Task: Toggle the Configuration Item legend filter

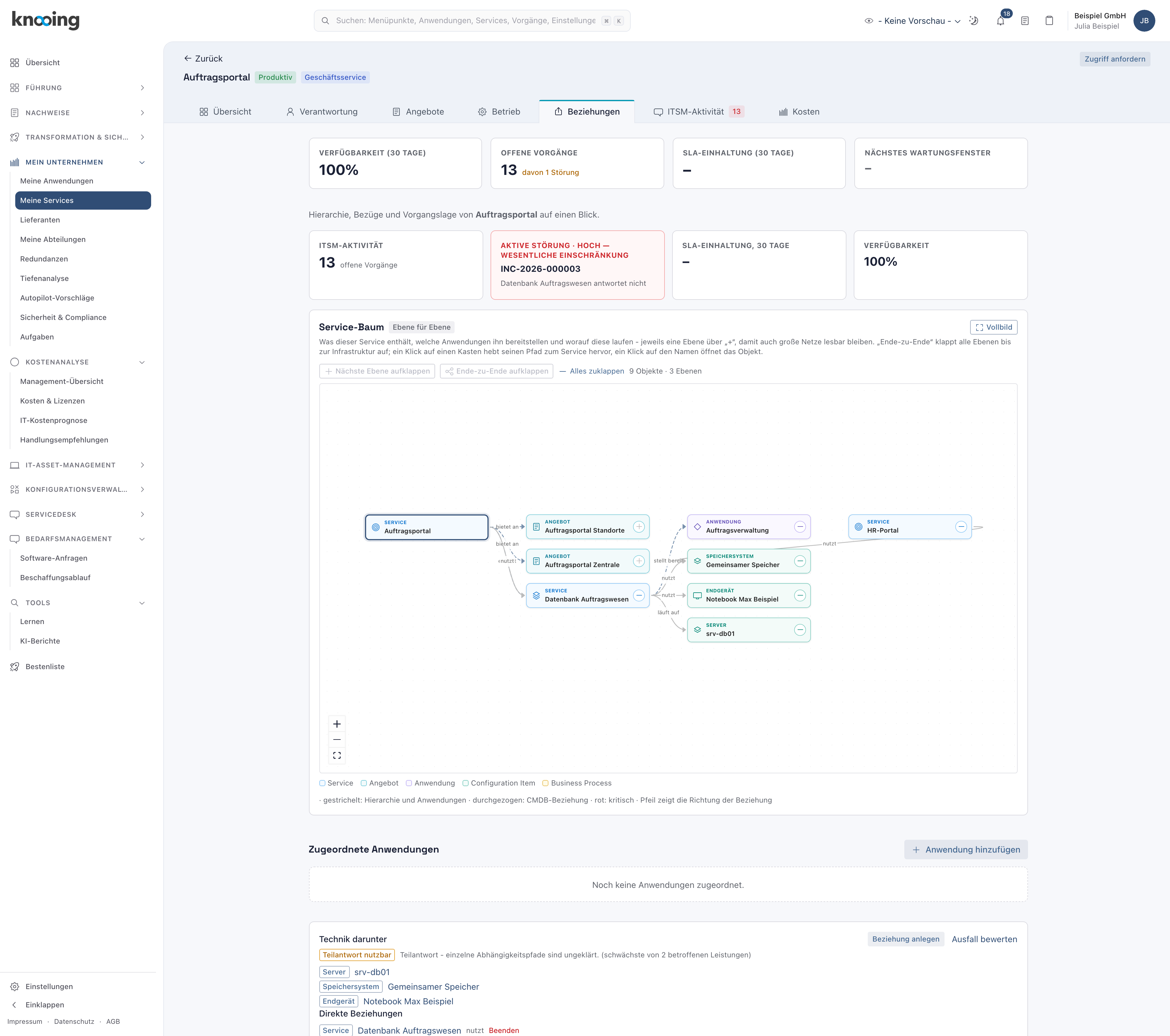Action: [498, 783]
